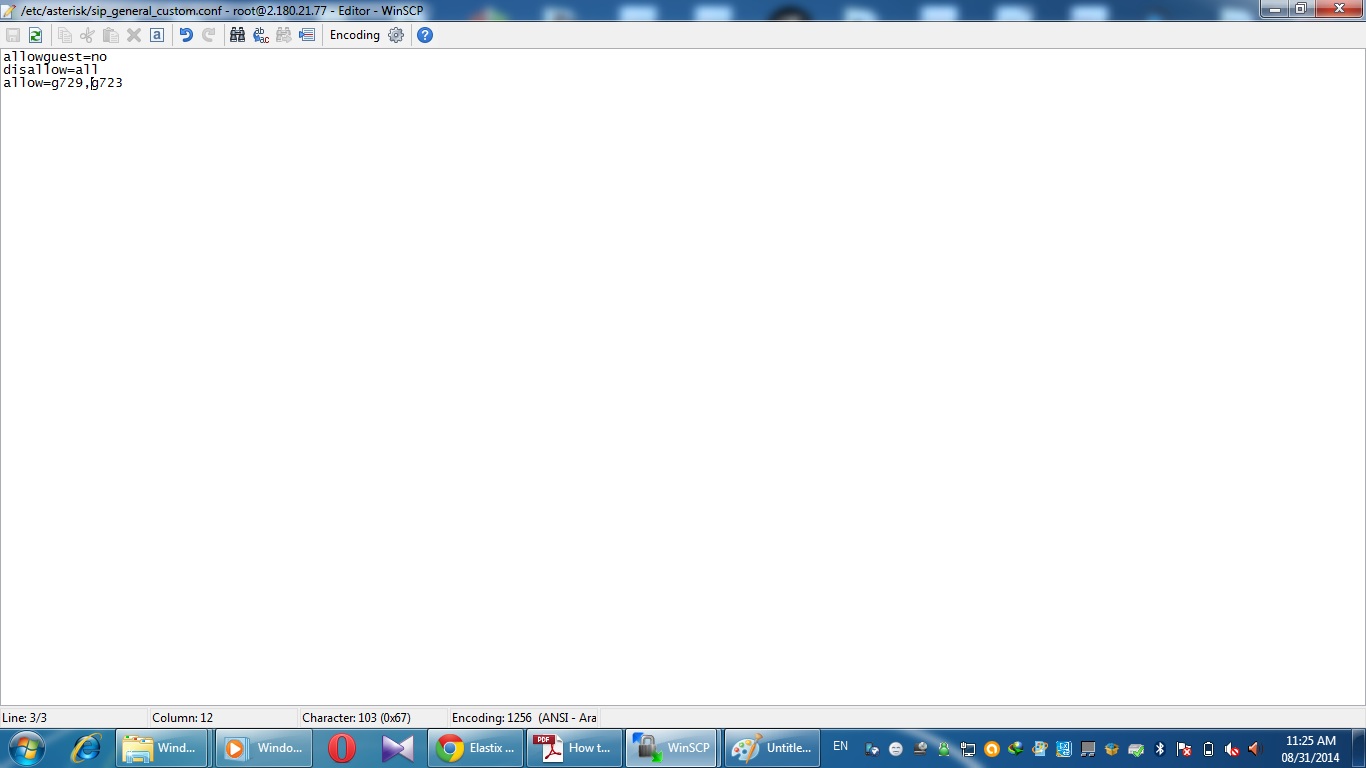Click in the disallow=all line
Screen dimensions: 1366x768
tap(50, 70)
